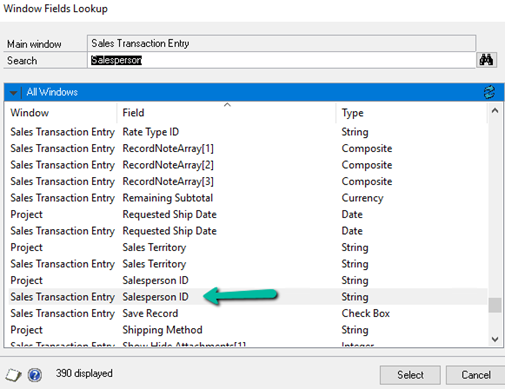This screenshot has height=389, width=505.
Task: Click the vertical scrollbar thumb
Action: coord(495,305)
